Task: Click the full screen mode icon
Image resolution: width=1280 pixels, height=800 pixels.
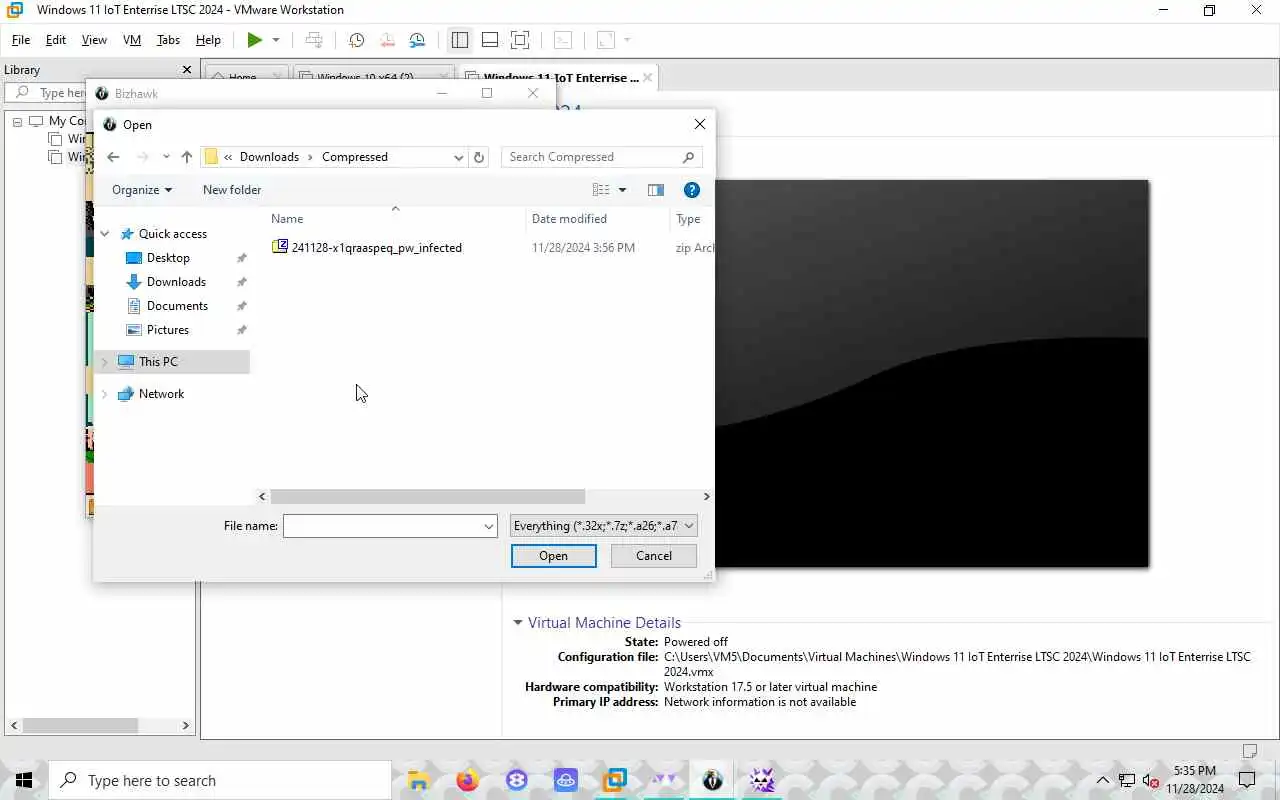Action: point(520,40)
